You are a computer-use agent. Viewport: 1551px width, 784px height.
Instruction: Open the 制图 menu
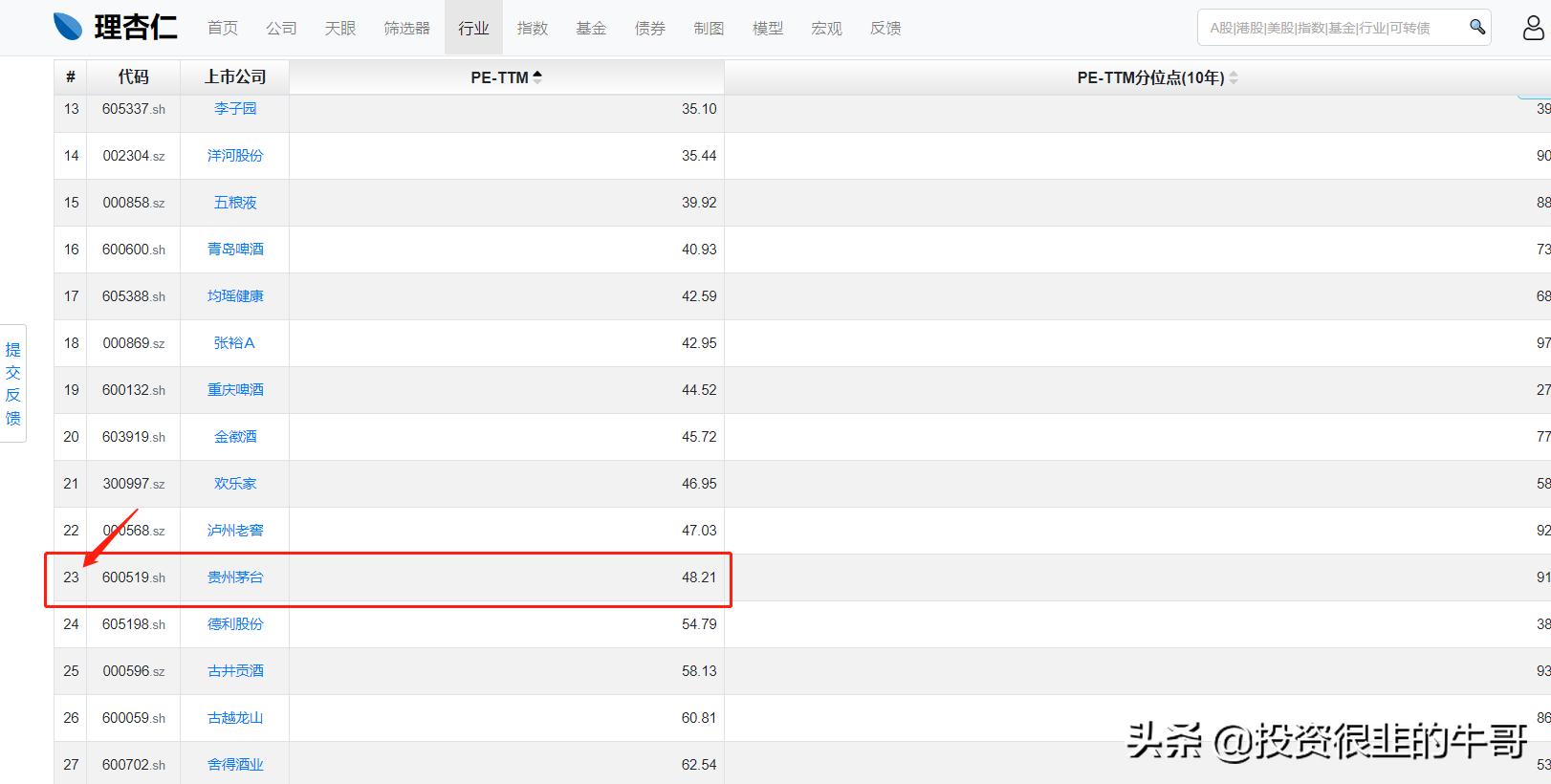(x=709, y=28)
